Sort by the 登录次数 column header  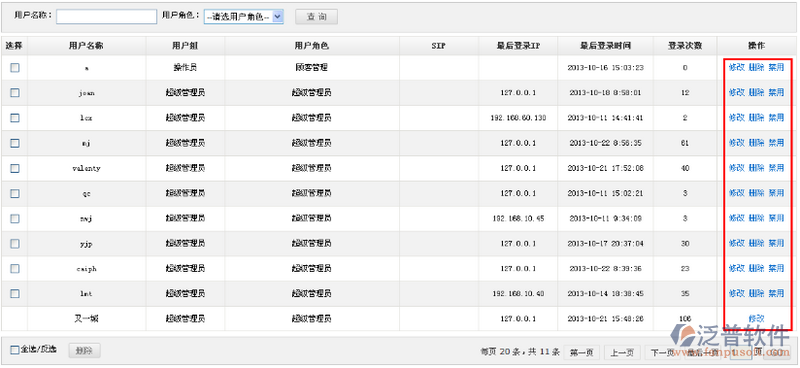[x=685, y=46]
